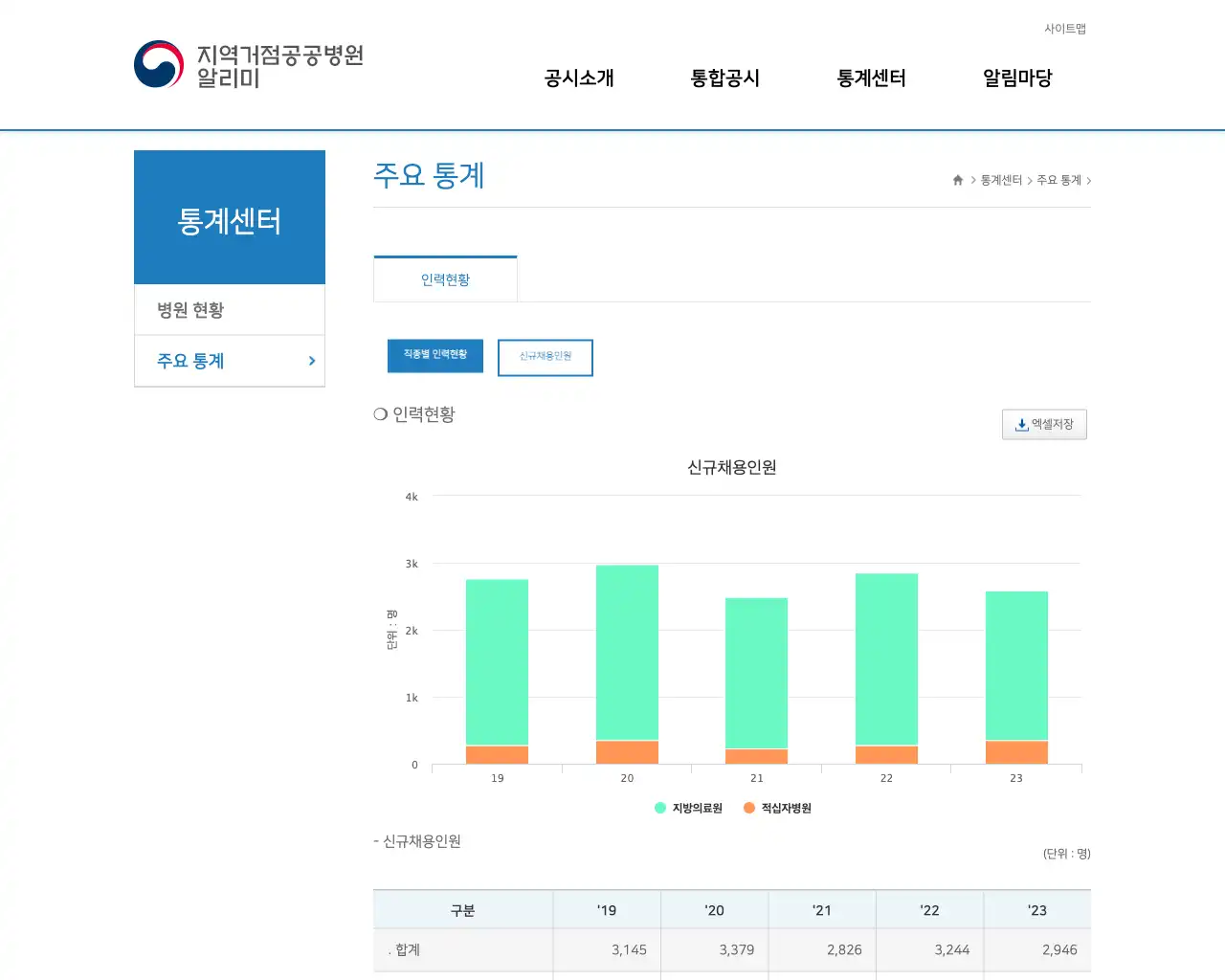The height and width of the screenshot is (980, 1225).
Task: Select the 신규채용인원 filter toggle
Action: point(545,357)
